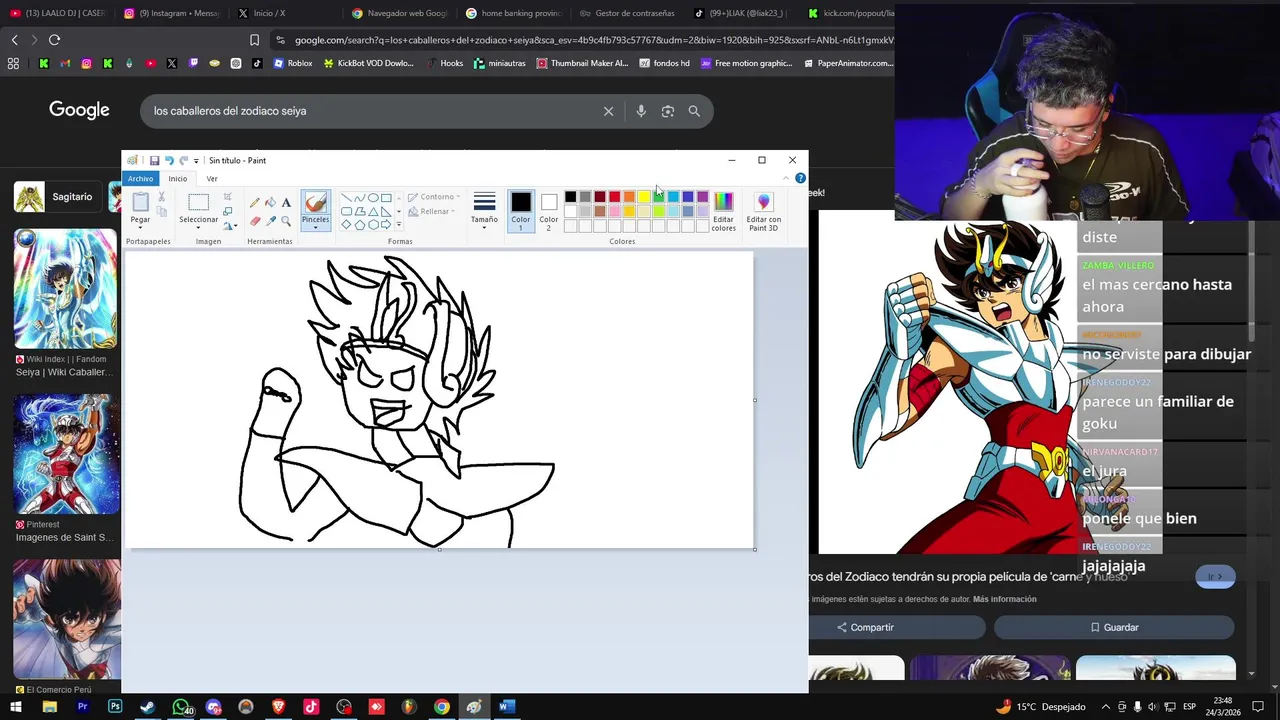Switch to the Instagram browser tab
The width and height of the screenshot is (1280, 720).
tap(170, 13)
